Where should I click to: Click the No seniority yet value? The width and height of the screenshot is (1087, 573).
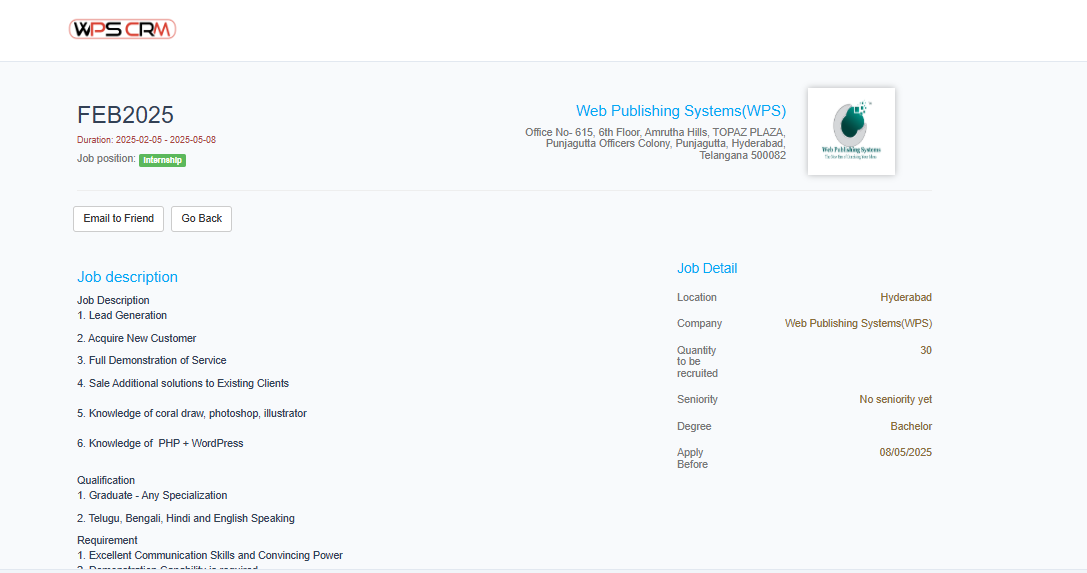[895, 399]
